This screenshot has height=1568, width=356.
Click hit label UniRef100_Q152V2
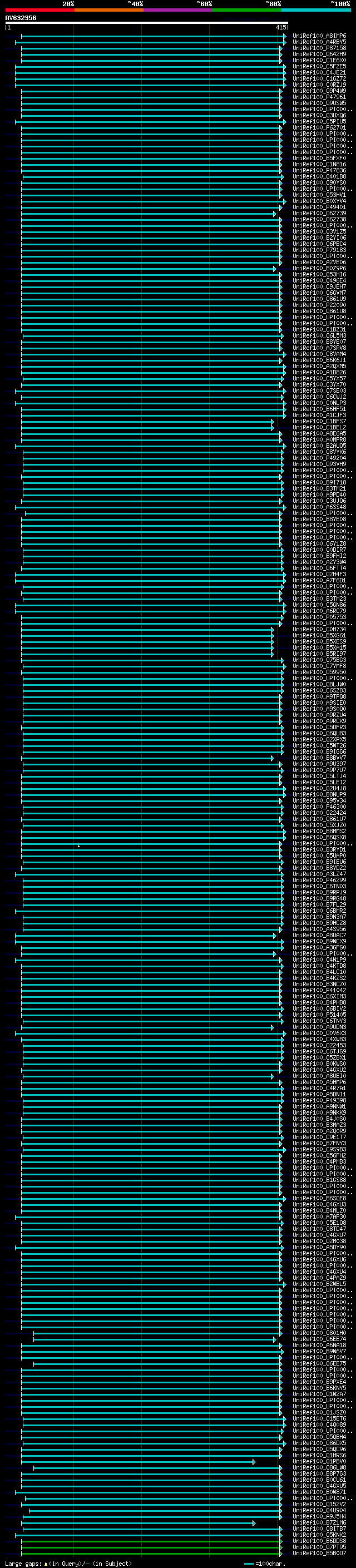click(319, 1505)
